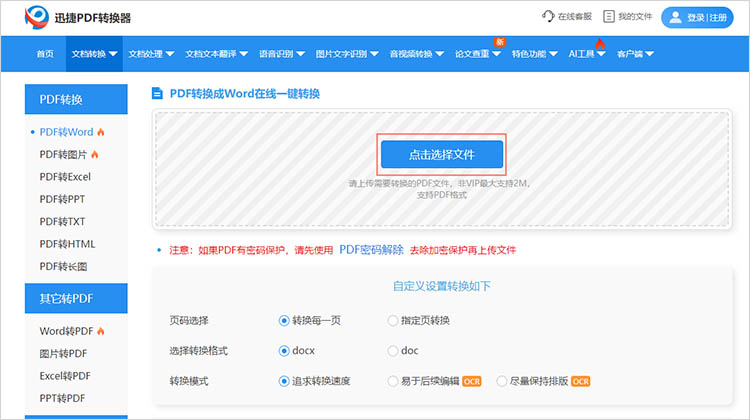Select Word转PDF in the sidebar
This screenshot has width=750, height=420.
(67, 331)
